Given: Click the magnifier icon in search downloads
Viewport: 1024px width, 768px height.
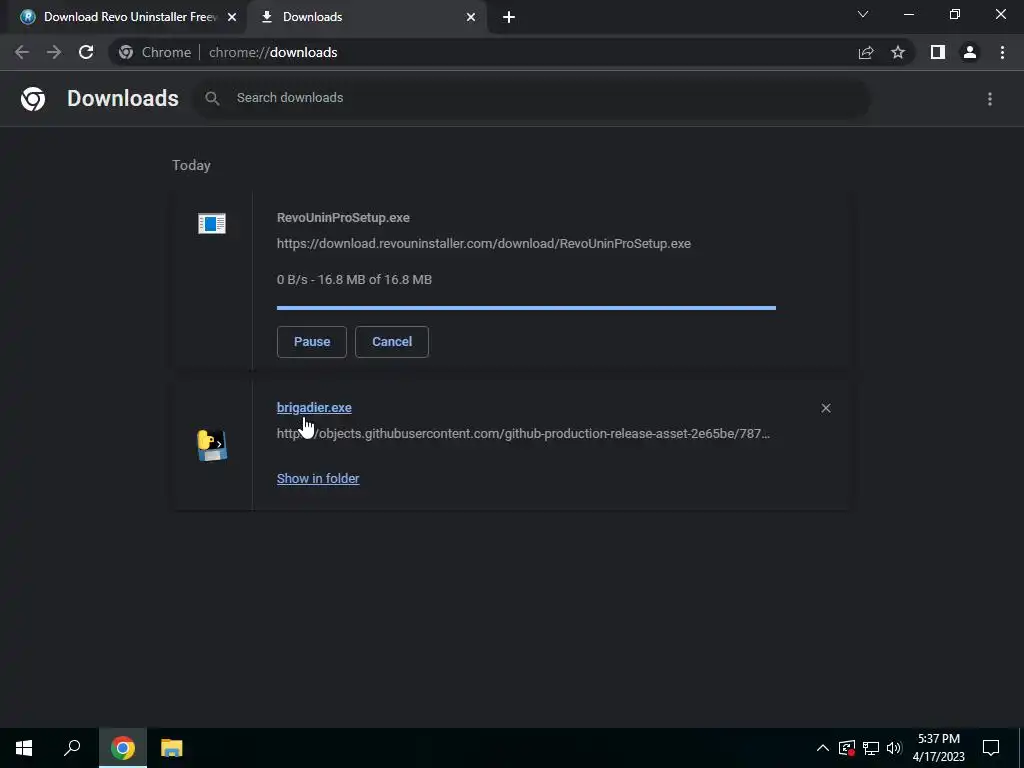Looking at the screenshot, I should (212, 98).
